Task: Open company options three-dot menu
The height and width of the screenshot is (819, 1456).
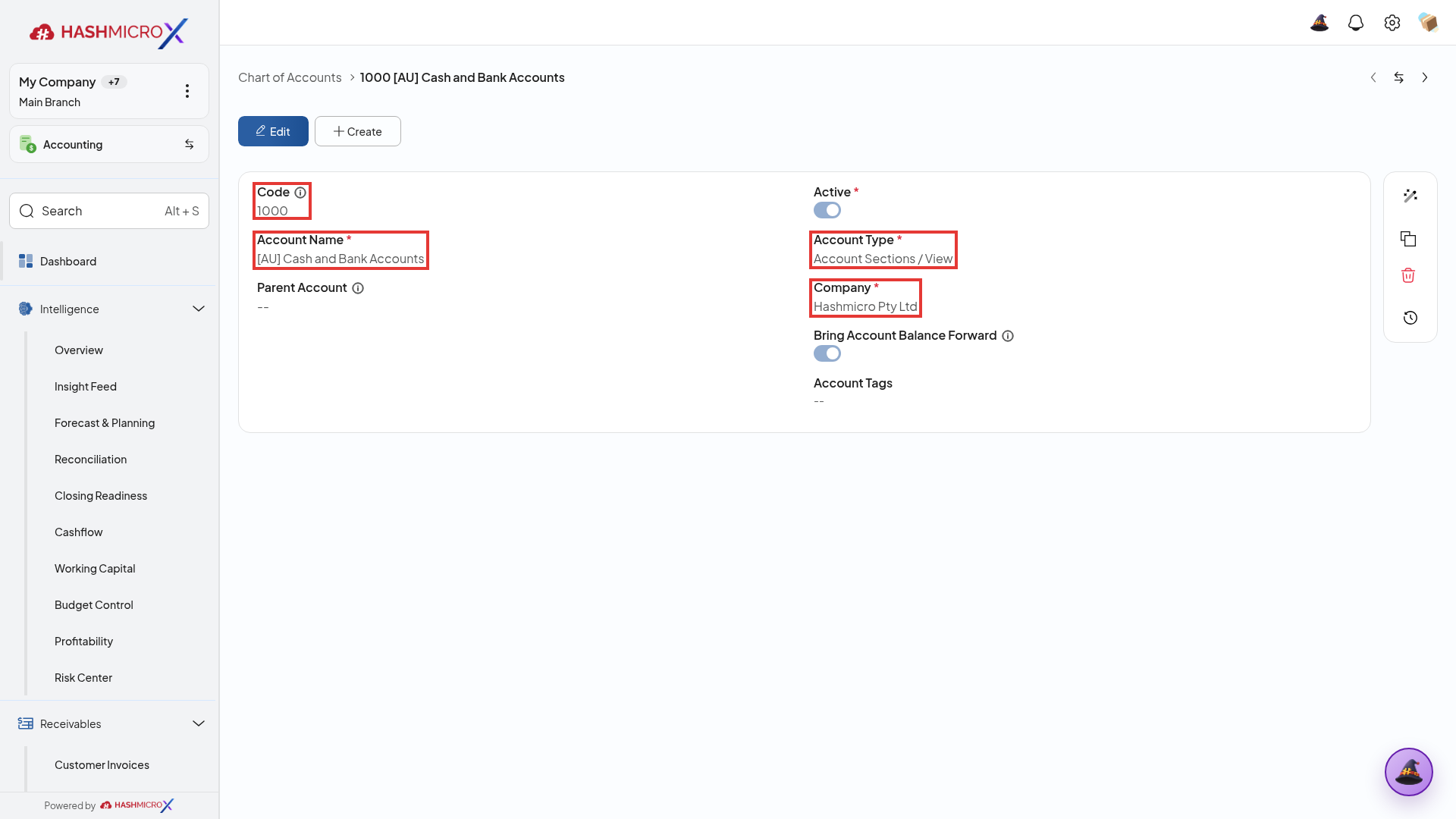Action: click(187, 91)
